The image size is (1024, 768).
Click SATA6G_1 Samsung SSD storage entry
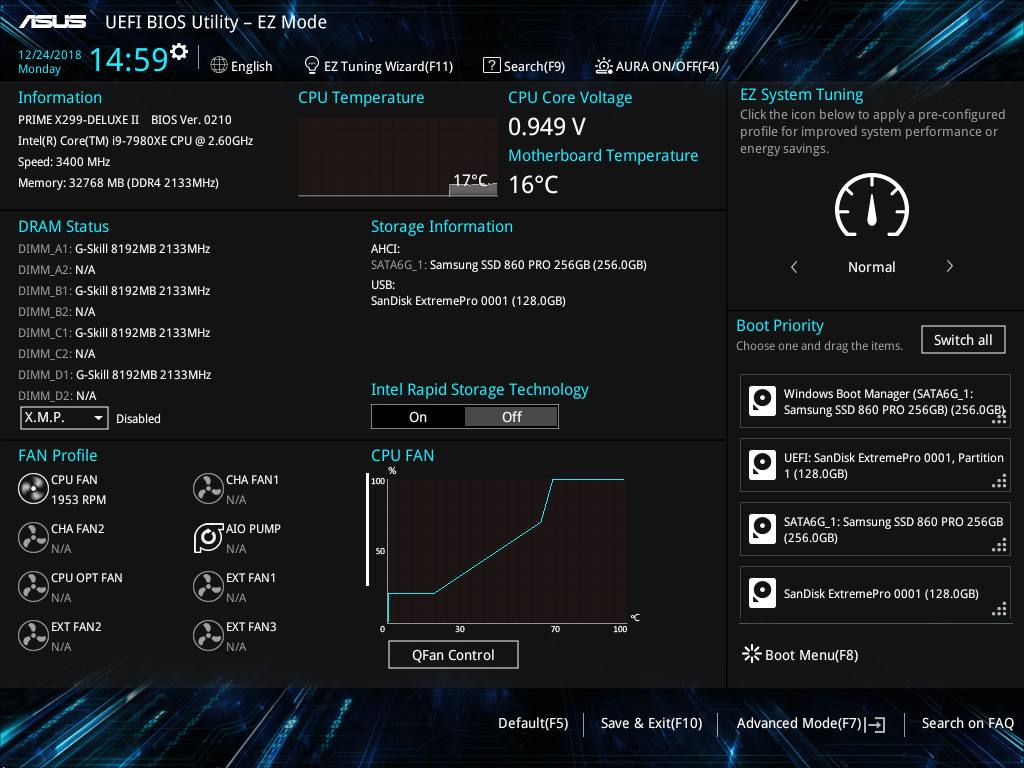tap(509, 264)
